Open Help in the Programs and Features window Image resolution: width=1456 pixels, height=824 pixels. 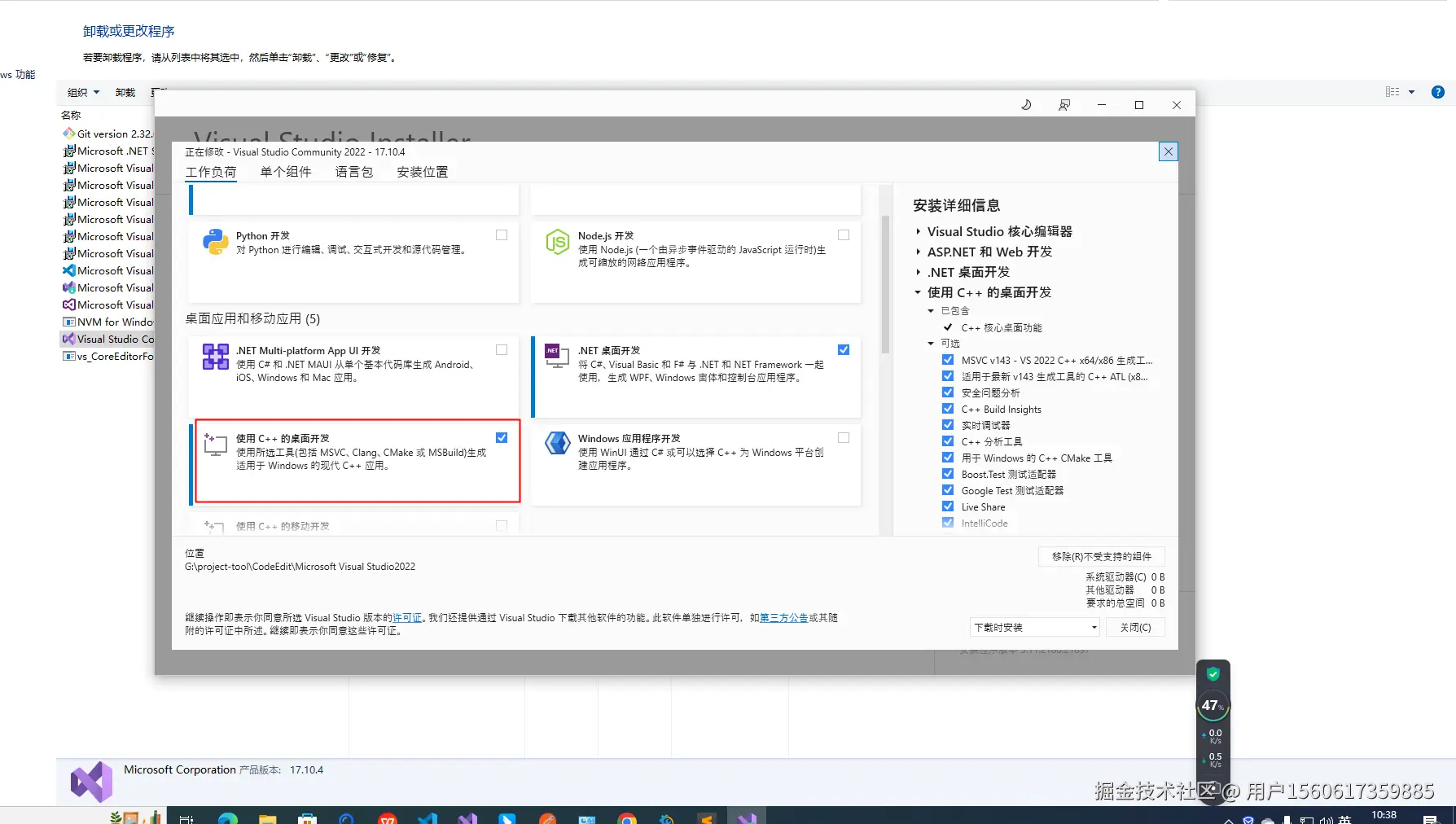(x=1438, y=92)
